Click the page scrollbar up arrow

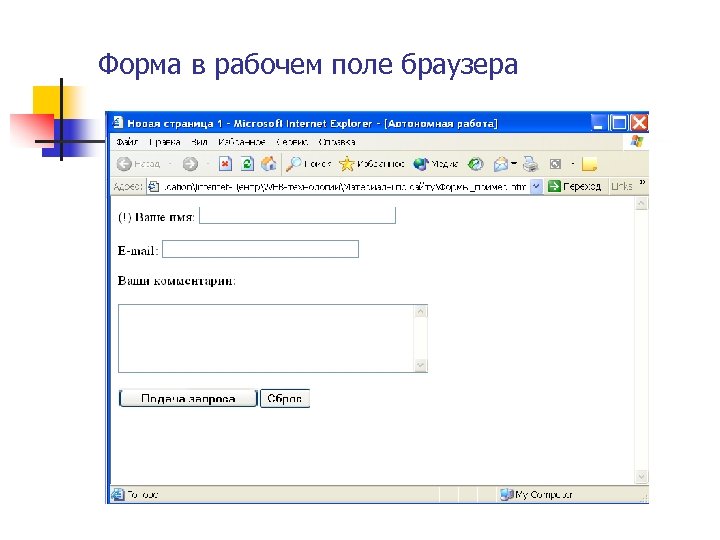click(641, 203)
